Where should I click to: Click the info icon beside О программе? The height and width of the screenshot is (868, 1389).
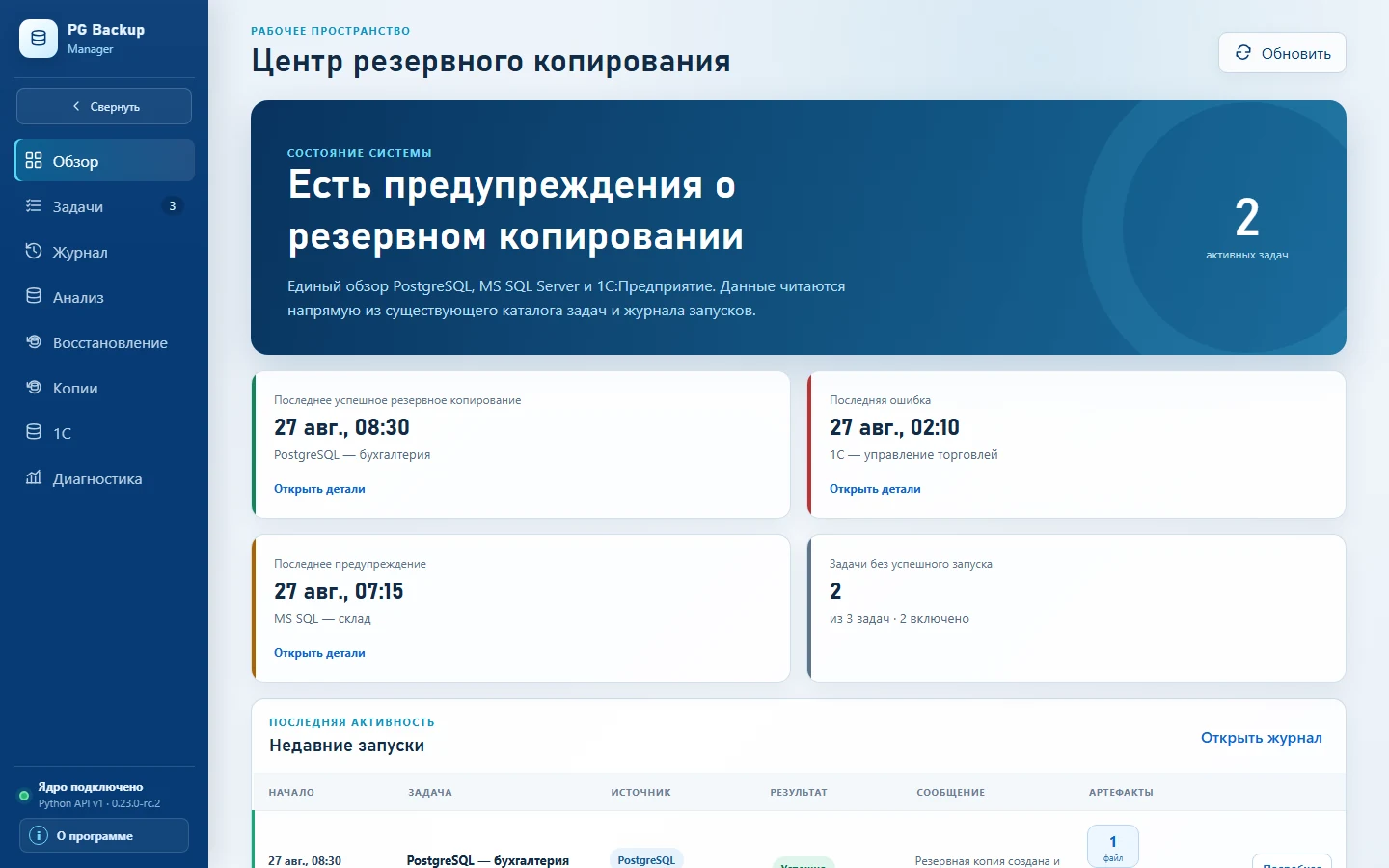(x=39, y=835)
